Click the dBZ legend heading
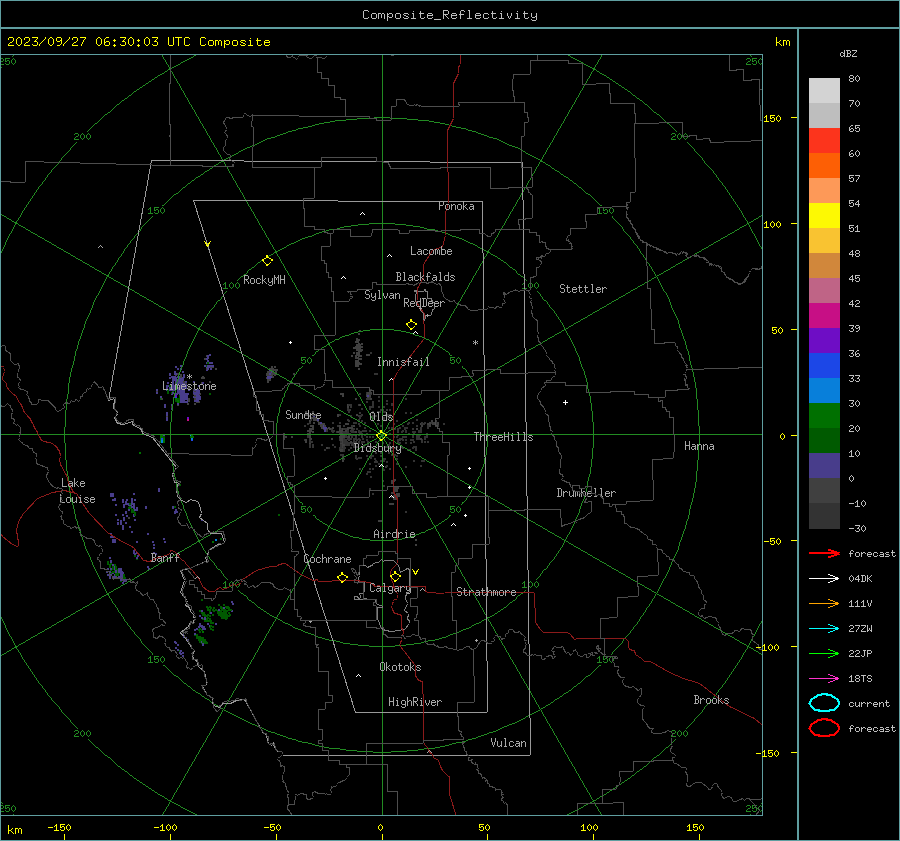This screenshot has height=841, width=900. point(848,53)
